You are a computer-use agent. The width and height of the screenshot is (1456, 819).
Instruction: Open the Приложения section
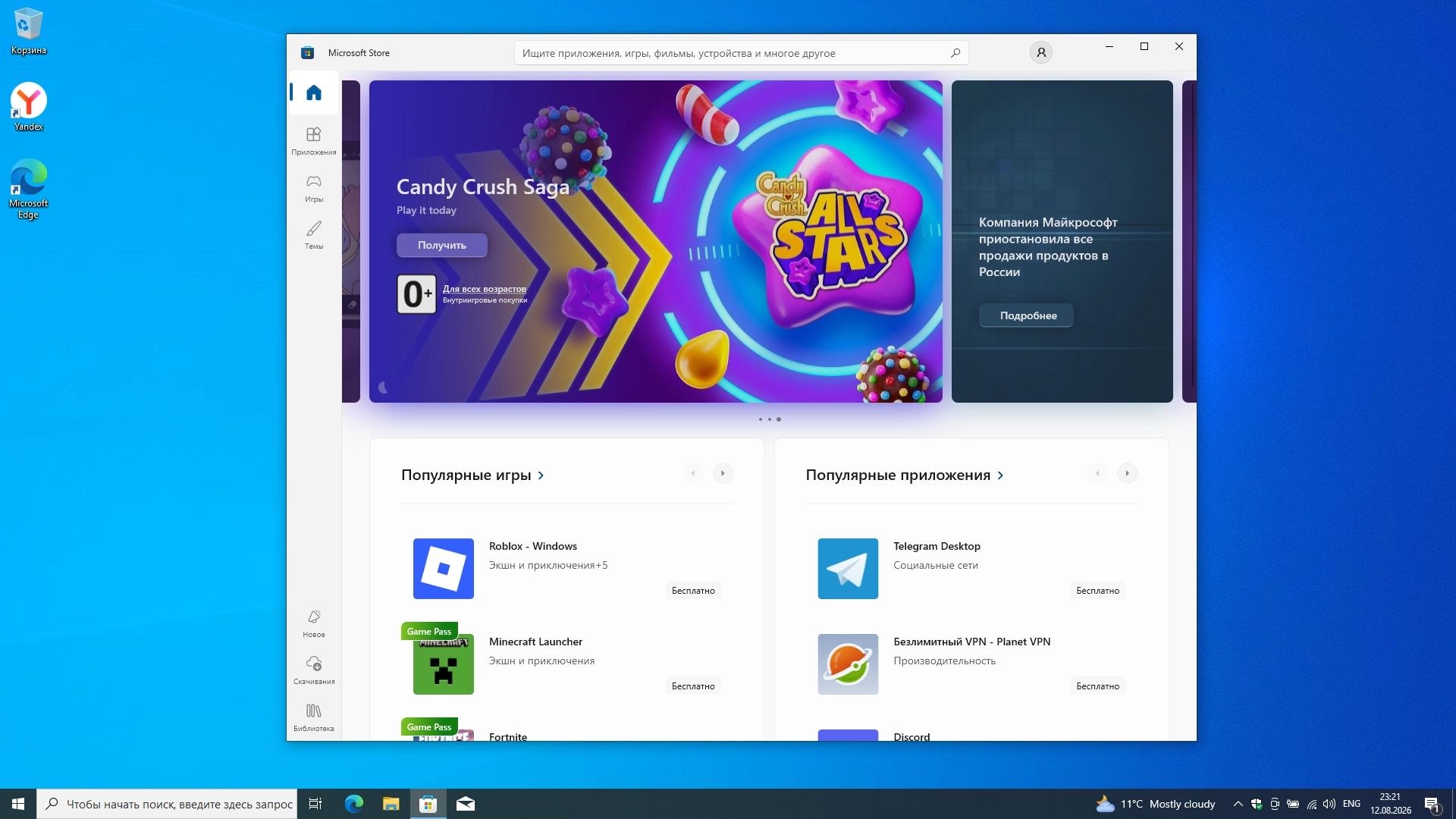point(314,140)
